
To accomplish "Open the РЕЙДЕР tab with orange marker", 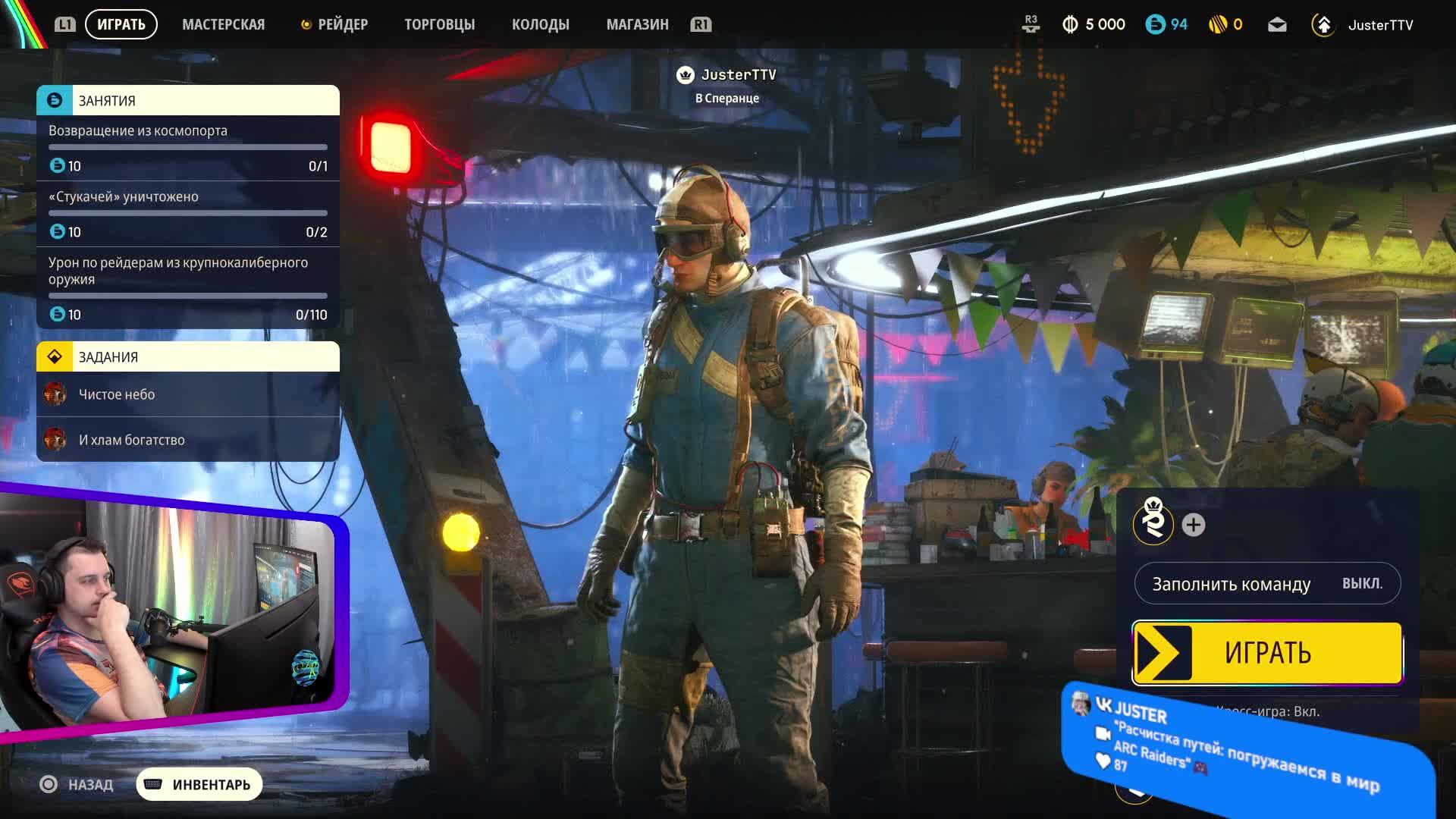I will tap(337, 24).
